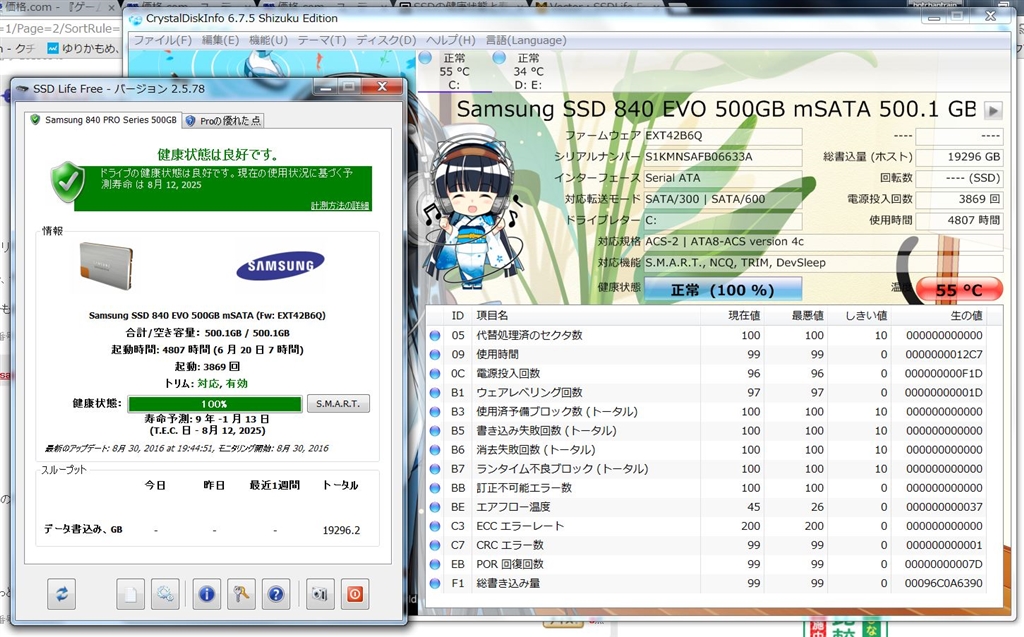Click the red power exit button in SSD Life

click(354, 594)
